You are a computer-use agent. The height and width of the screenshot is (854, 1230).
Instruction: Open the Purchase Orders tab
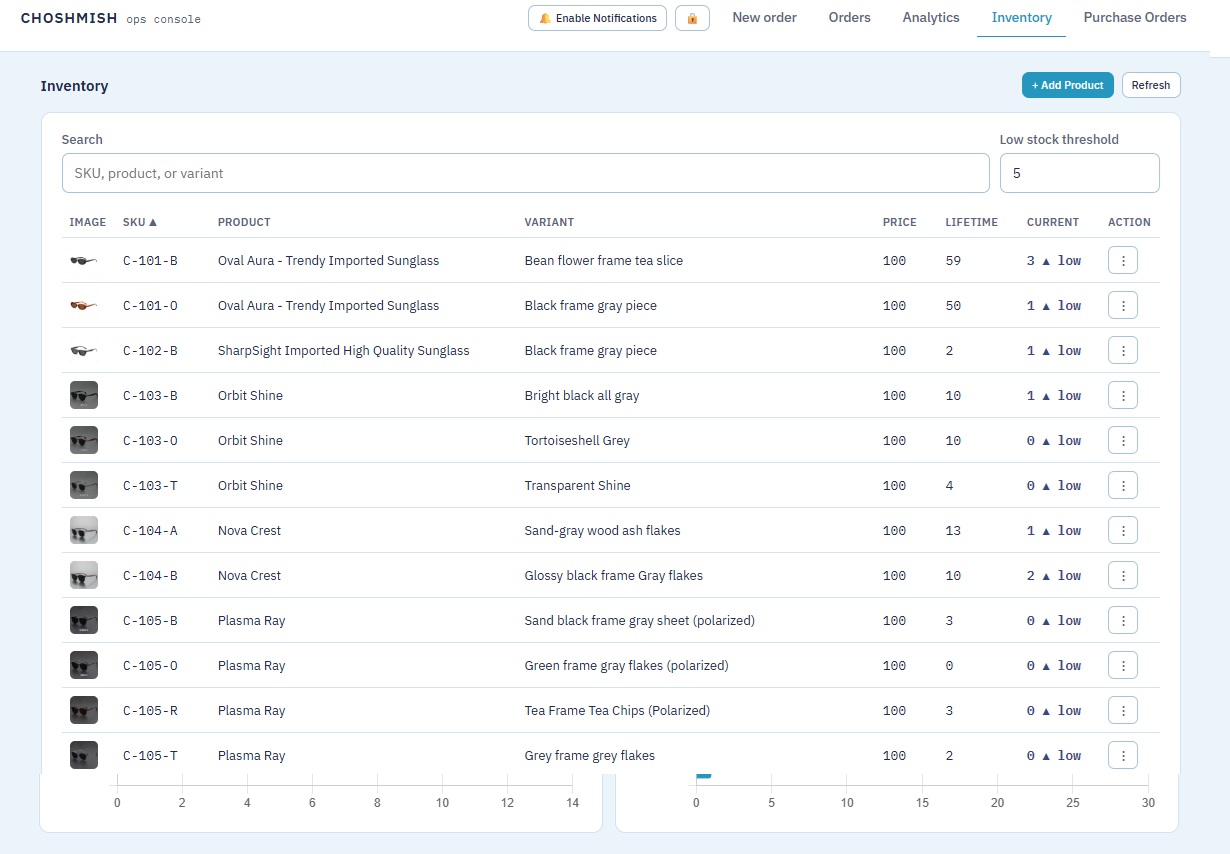pos(1135,17)
